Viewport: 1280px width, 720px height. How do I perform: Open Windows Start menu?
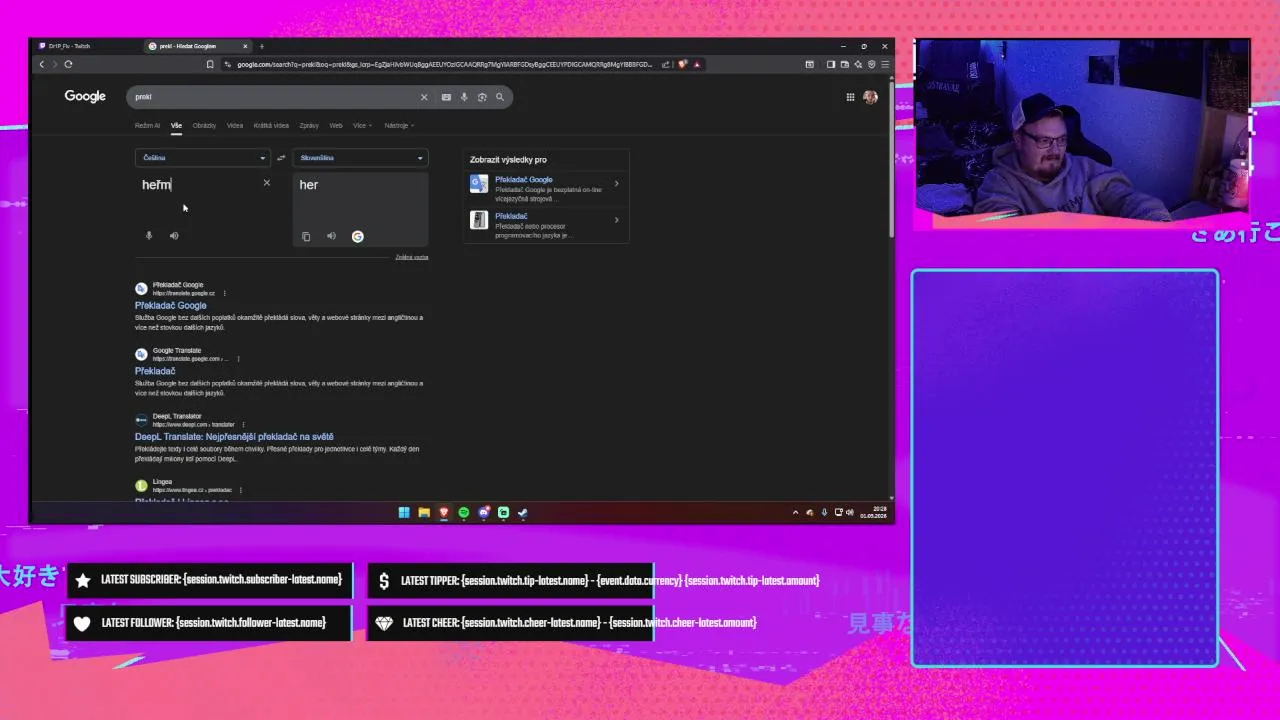click(404, 512)
